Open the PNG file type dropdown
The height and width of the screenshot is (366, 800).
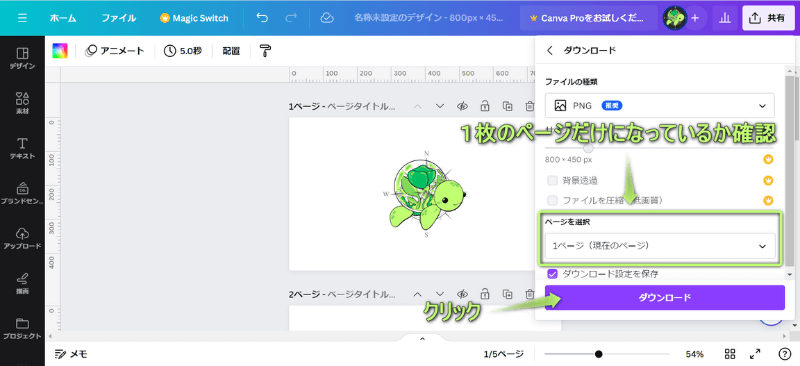(x=659, y=106)
